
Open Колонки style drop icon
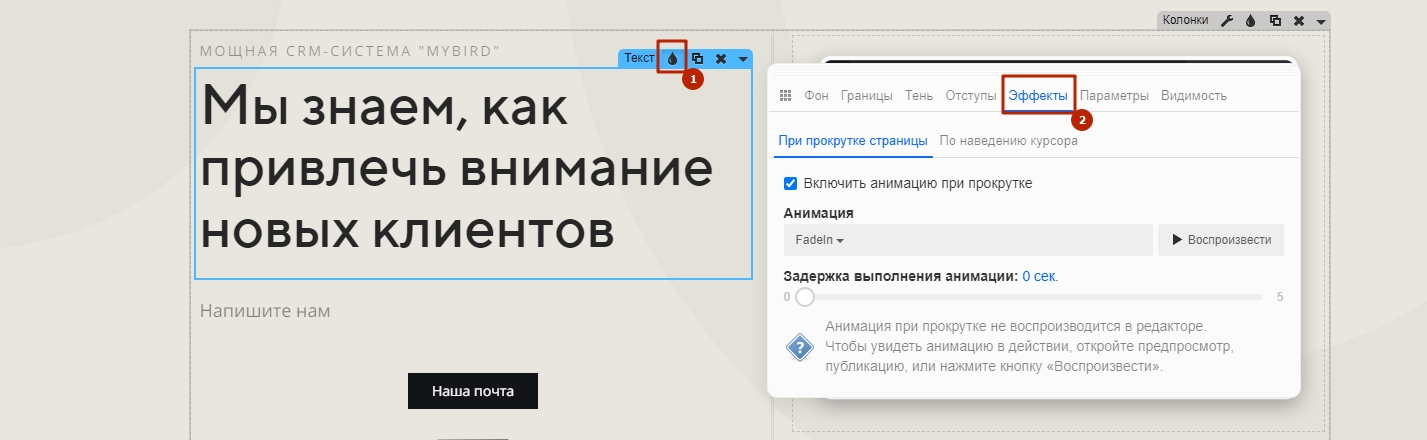pos(1250,20)
